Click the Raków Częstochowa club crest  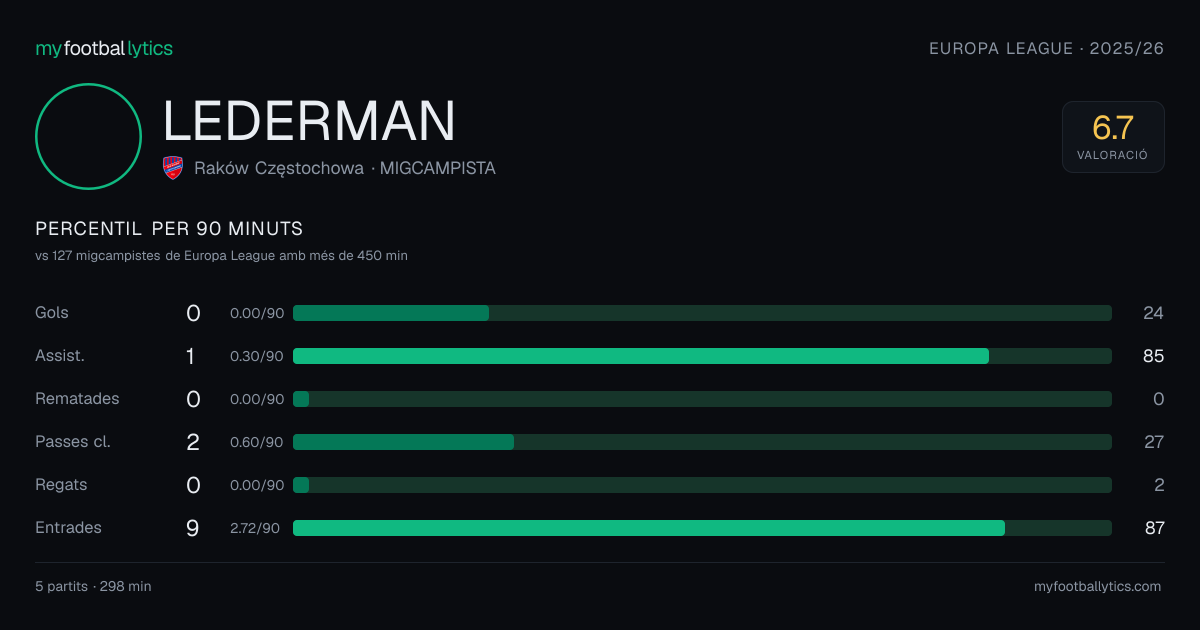(x=173, y=168)
